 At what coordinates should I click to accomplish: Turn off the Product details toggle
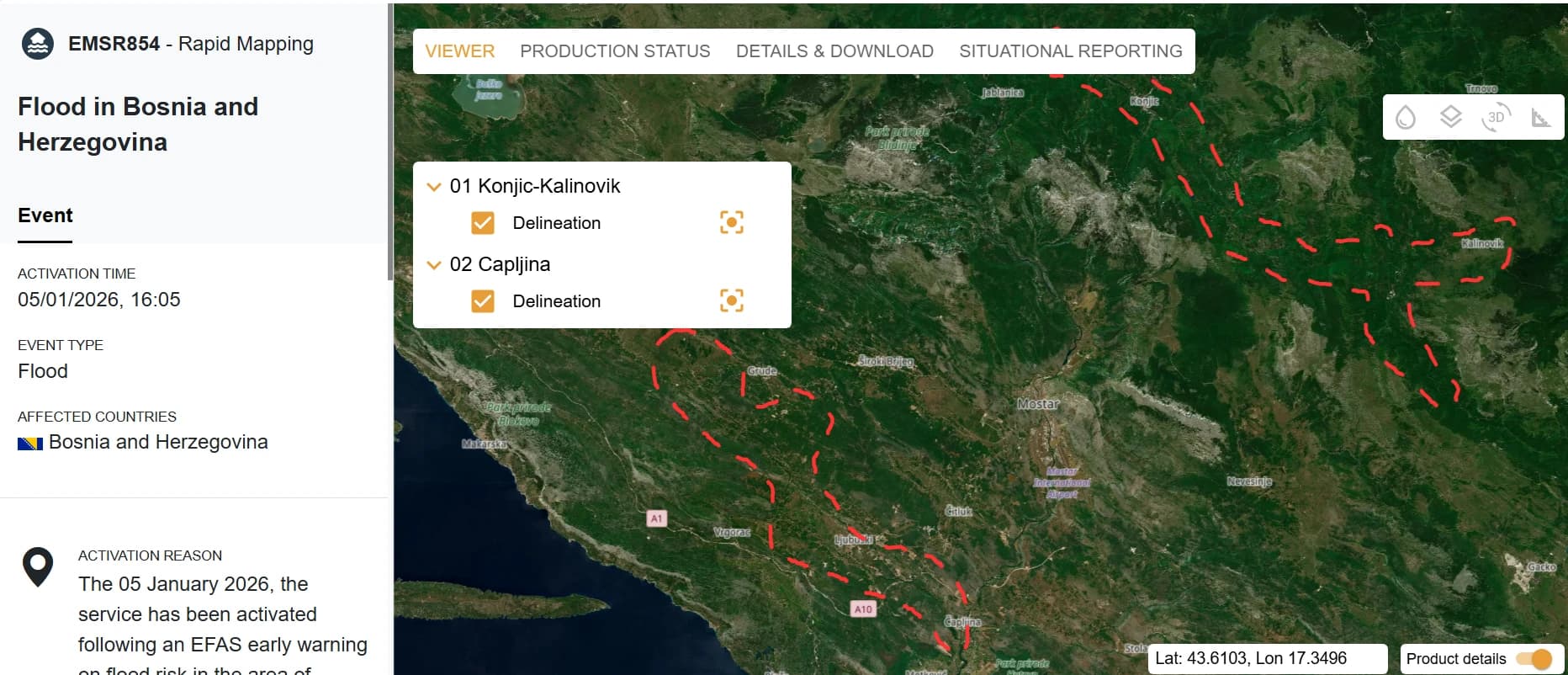[1534, 658]
